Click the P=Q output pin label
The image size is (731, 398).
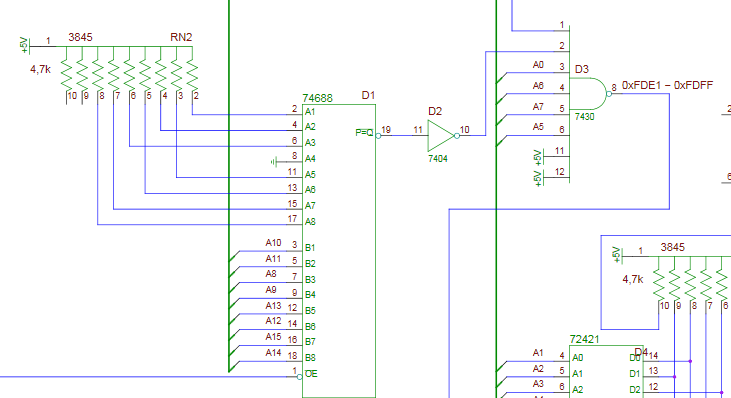[364, 133]
